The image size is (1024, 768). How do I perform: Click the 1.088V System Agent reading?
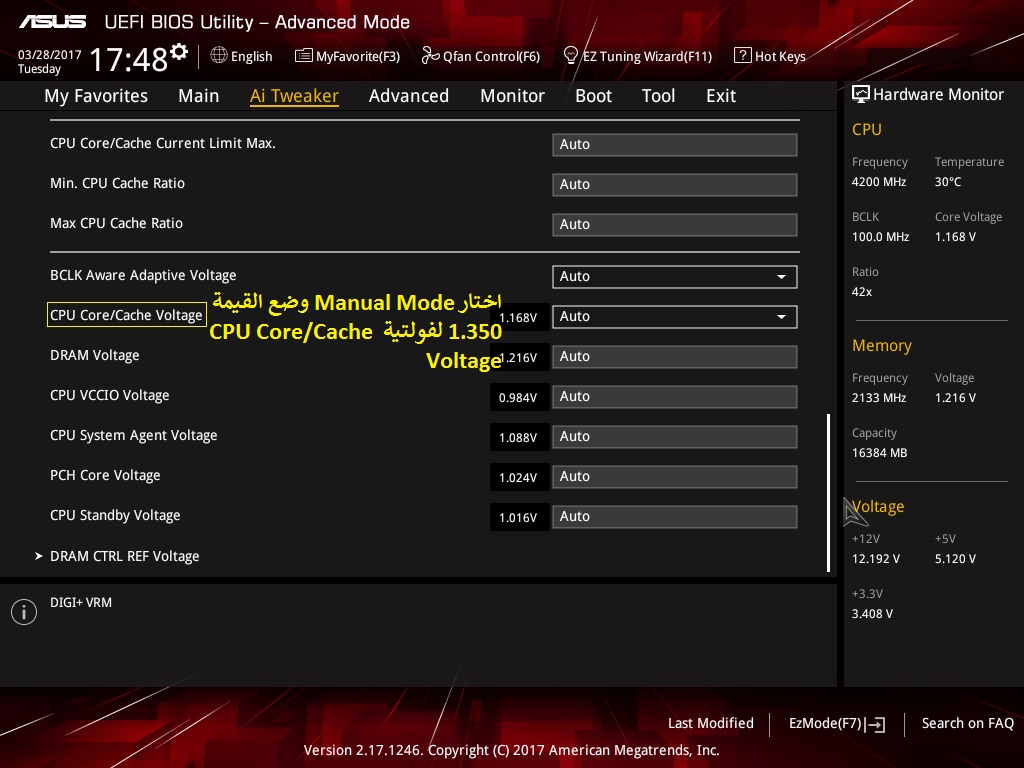pos(519,438)
